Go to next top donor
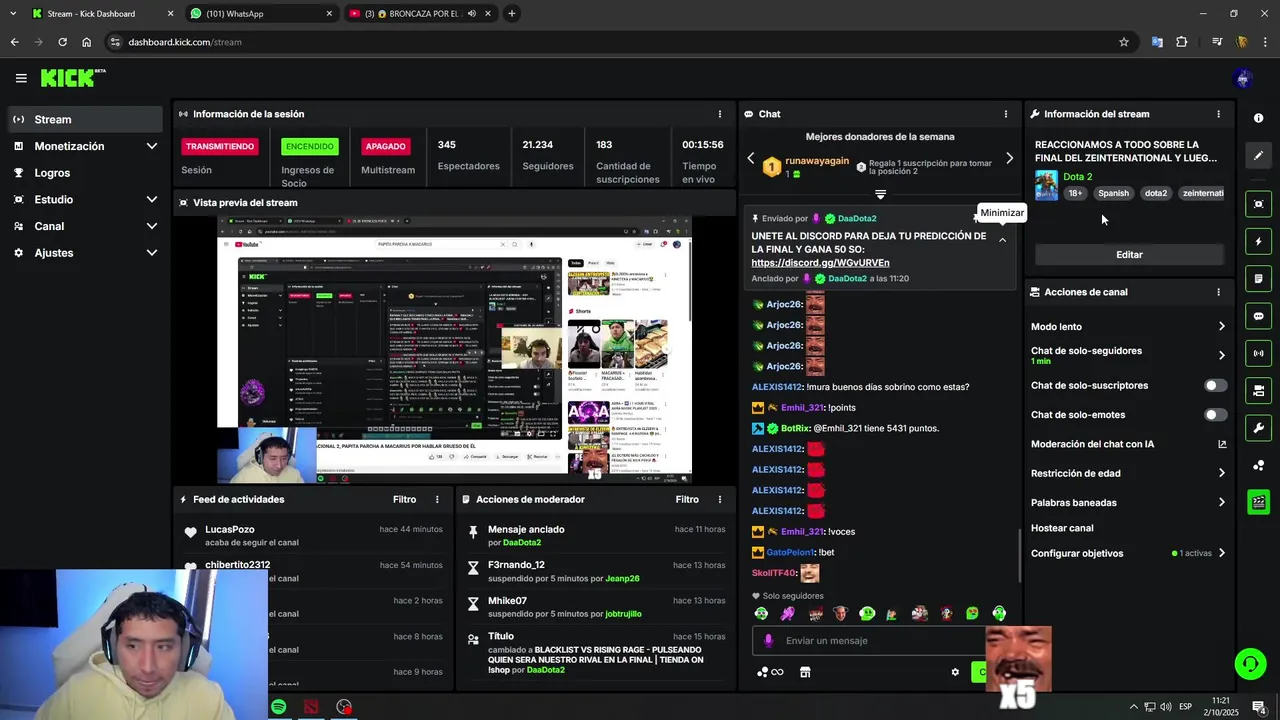This screenshot has width=1280, height=720. point(1009,158)
